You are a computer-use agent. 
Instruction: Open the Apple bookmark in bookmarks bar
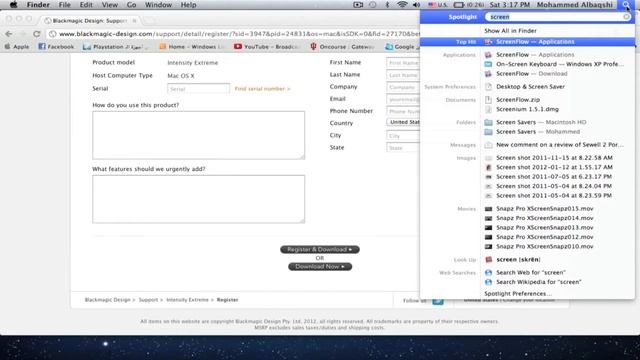click(x=17, y=47)
